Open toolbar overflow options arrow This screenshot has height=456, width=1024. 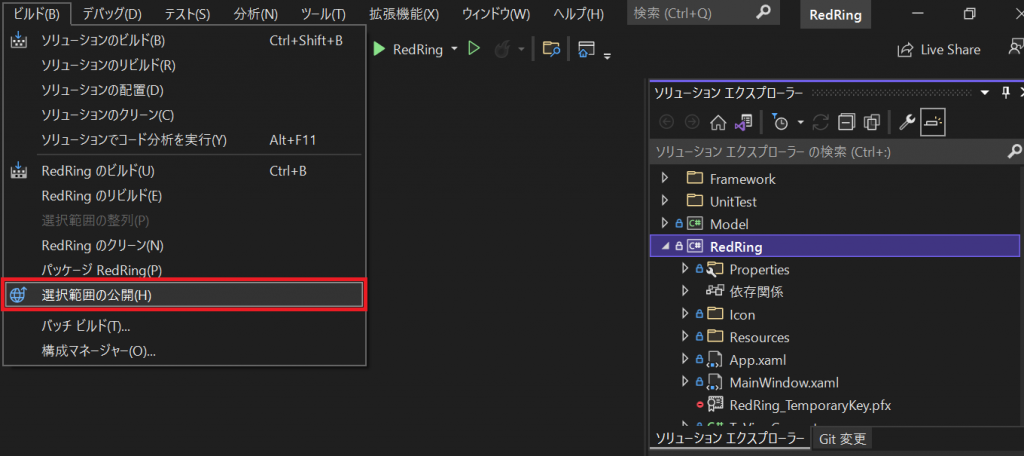[x=607, y=56]
